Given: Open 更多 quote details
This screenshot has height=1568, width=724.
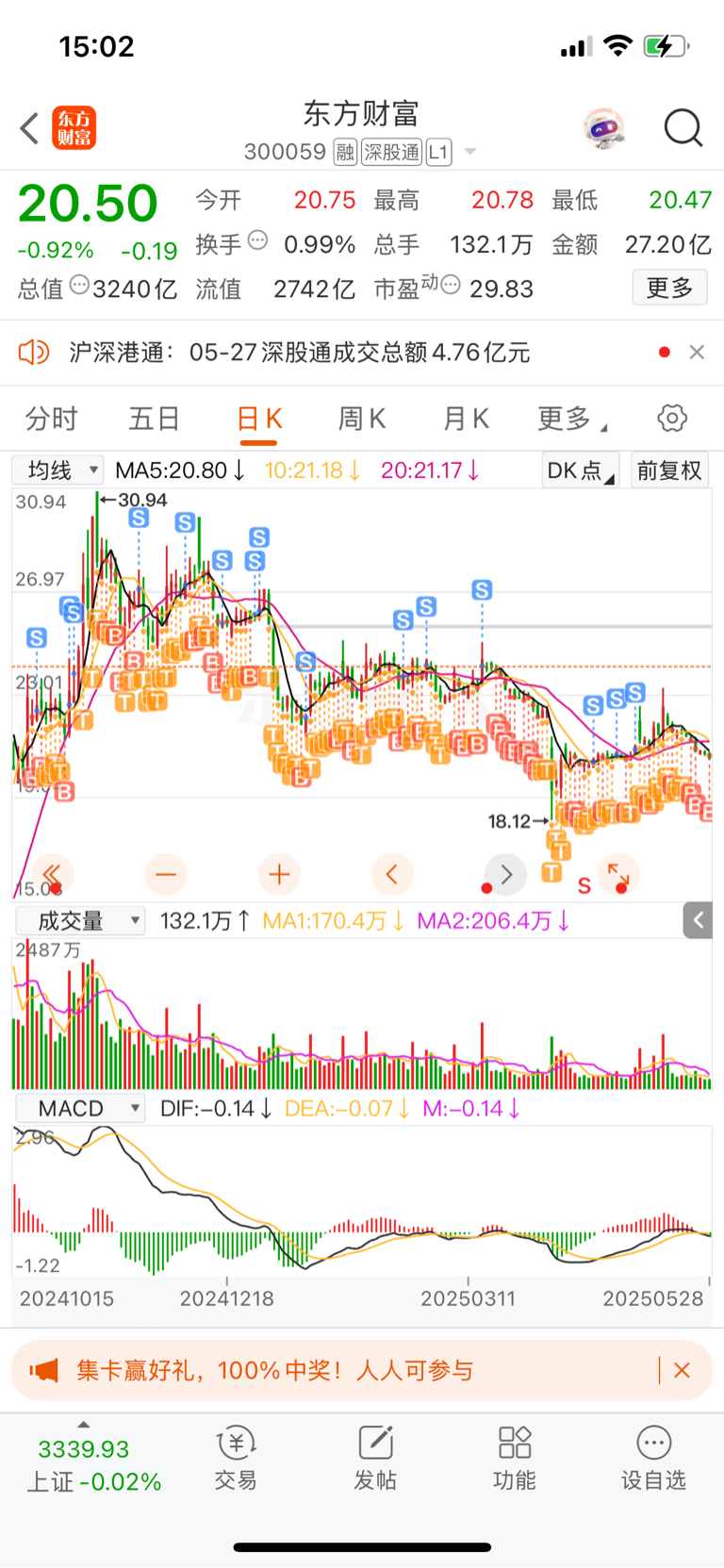Looking at the screenshot, I should point(669,288).
